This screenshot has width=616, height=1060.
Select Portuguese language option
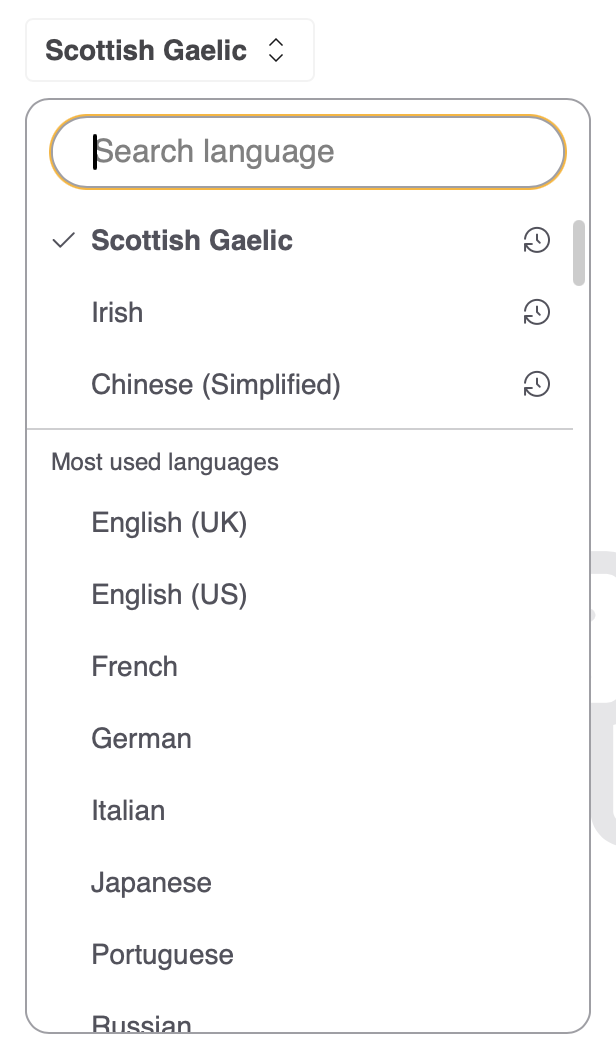click(x=162, y=955)
